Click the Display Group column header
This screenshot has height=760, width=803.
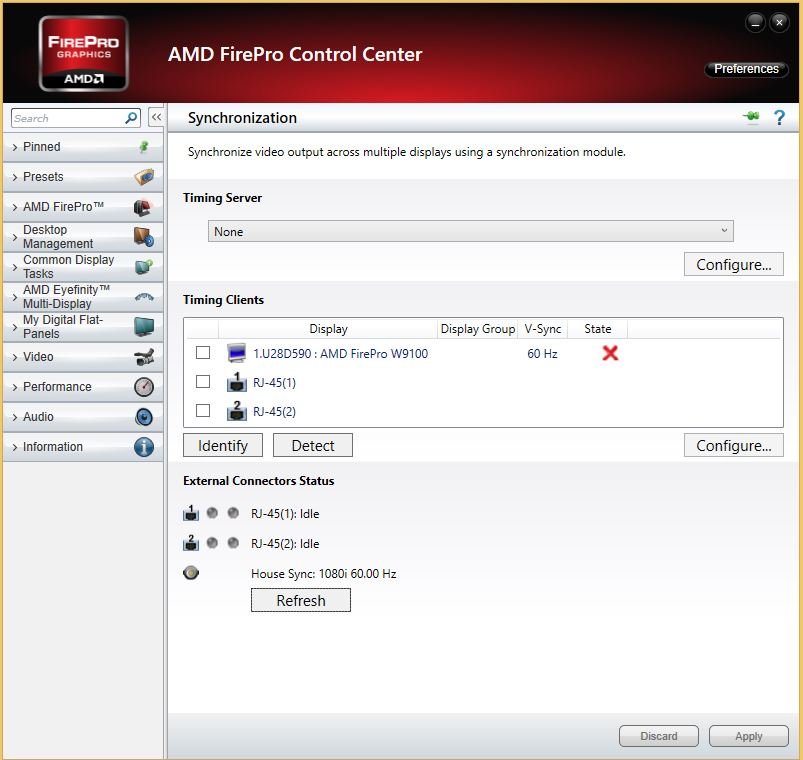click(478, 329)
